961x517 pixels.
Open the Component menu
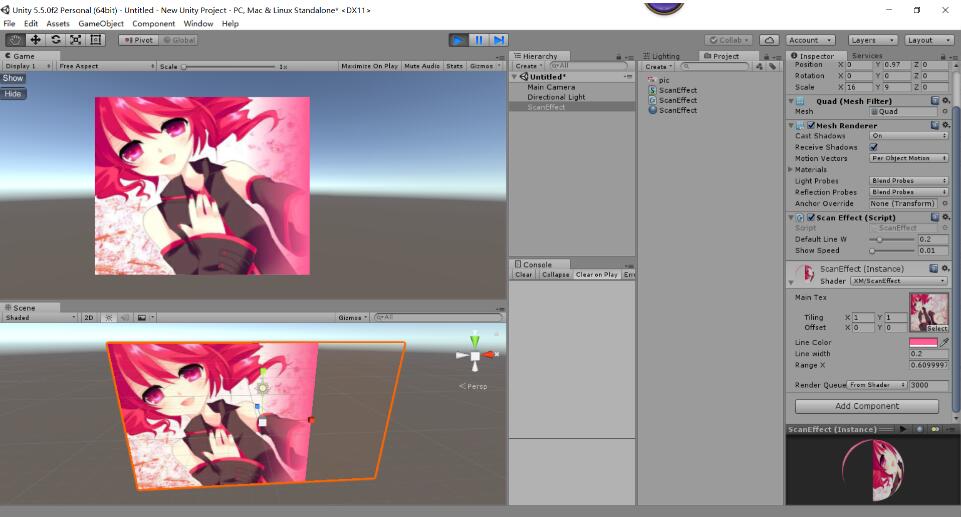(x=153, y=23)
